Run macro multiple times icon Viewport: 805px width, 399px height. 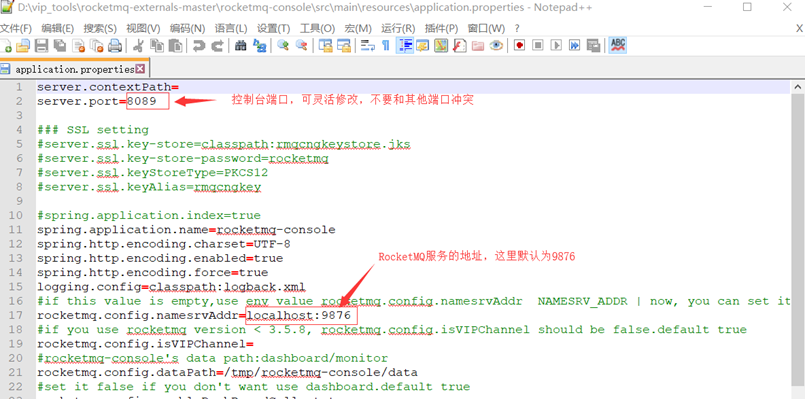click(x=574, y=46)
